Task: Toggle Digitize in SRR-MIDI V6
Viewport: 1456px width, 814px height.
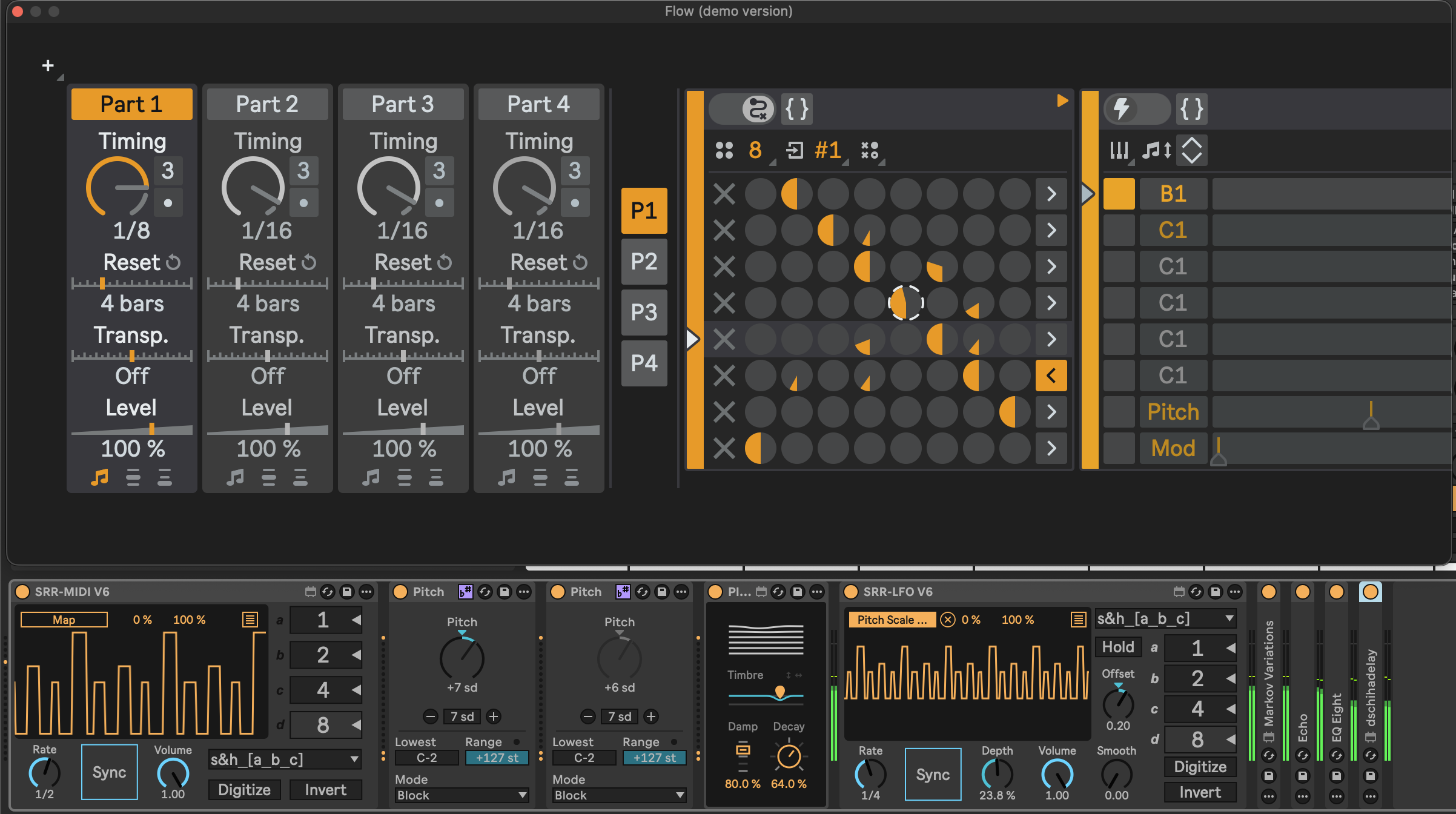Action: click(x=245, y=790)
